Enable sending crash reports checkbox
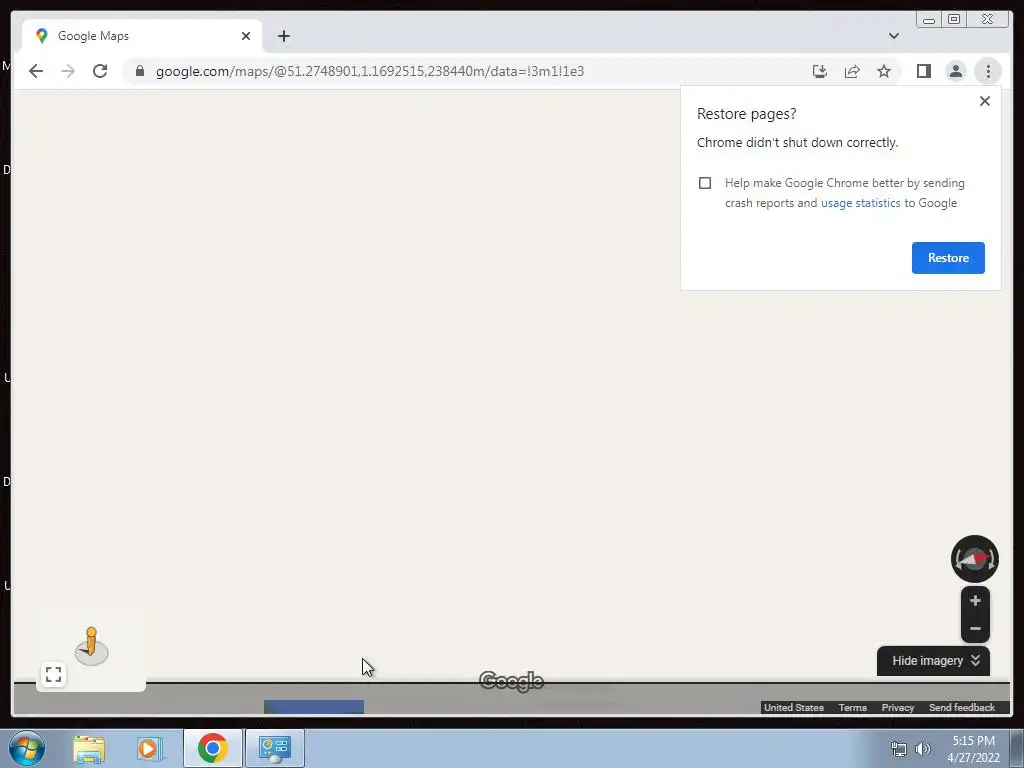1024x768 pixels. 705,183
